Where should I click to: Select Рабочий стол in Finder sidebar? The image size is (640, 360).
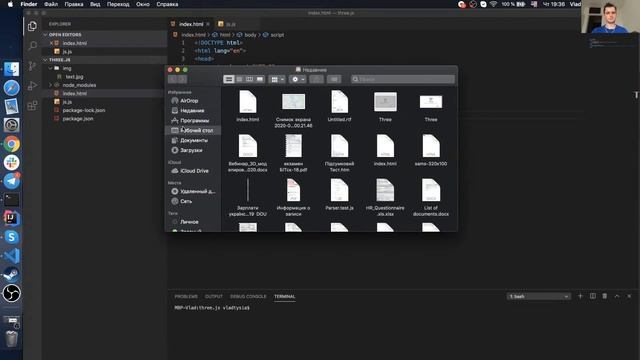(x=193, y=130)
